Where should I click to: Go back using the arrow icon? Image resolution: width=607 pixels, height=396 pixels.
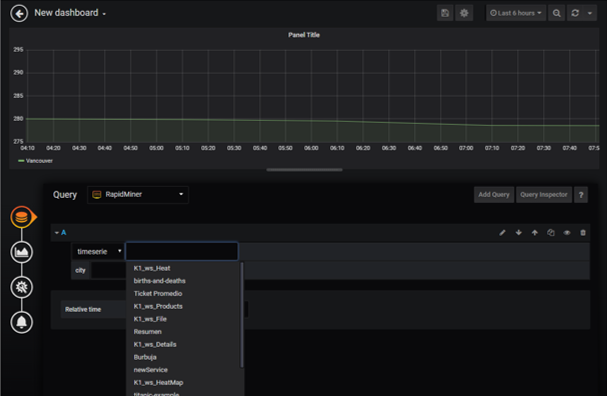pyautogui.click(x=19, y=14)
